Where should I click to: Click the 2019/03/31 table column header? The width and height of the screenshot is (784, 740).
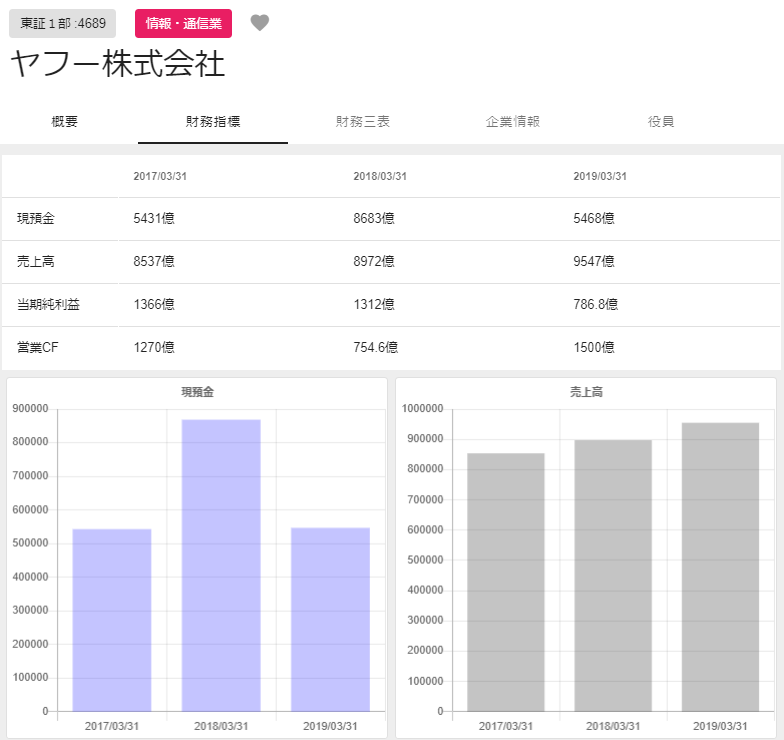pyautogui.click(x=600, y=176)
